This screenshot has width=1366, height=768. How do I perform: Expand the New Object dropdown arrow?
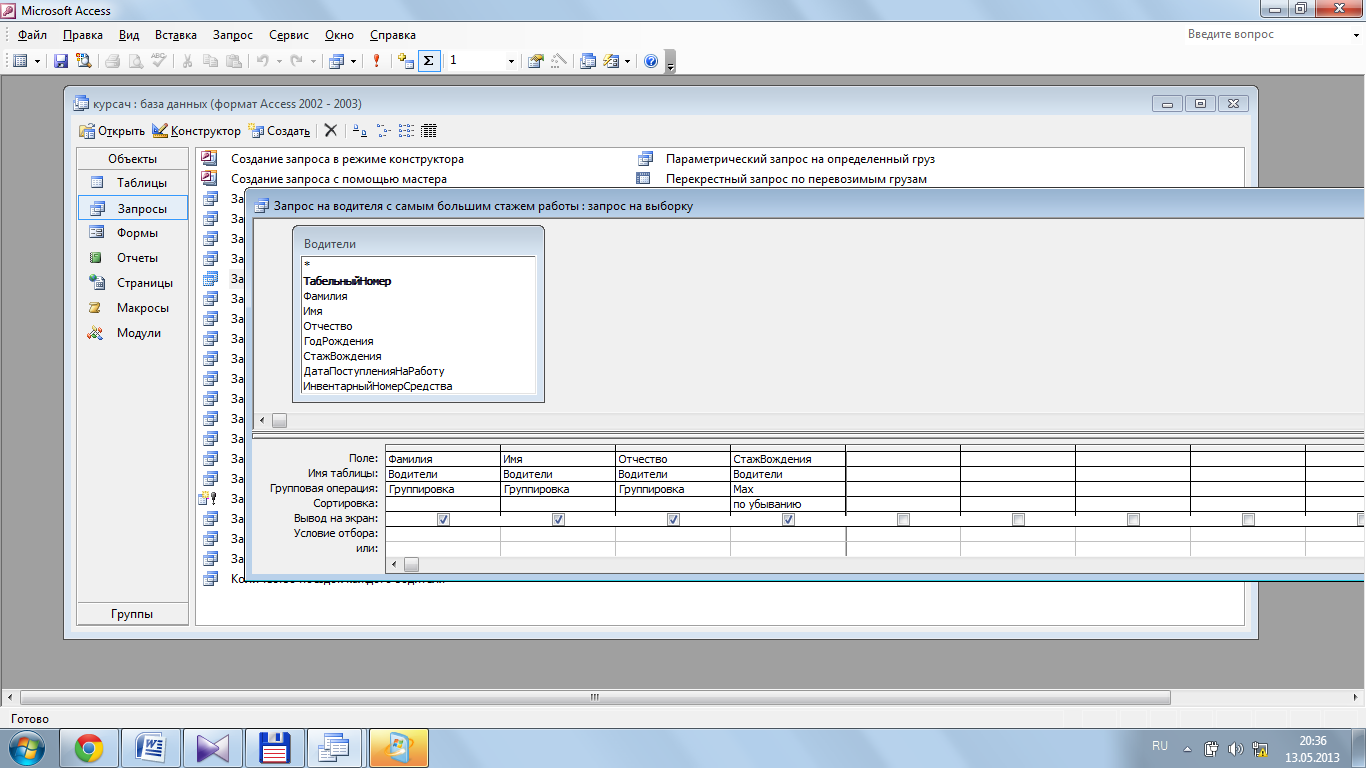coord(627,61)
